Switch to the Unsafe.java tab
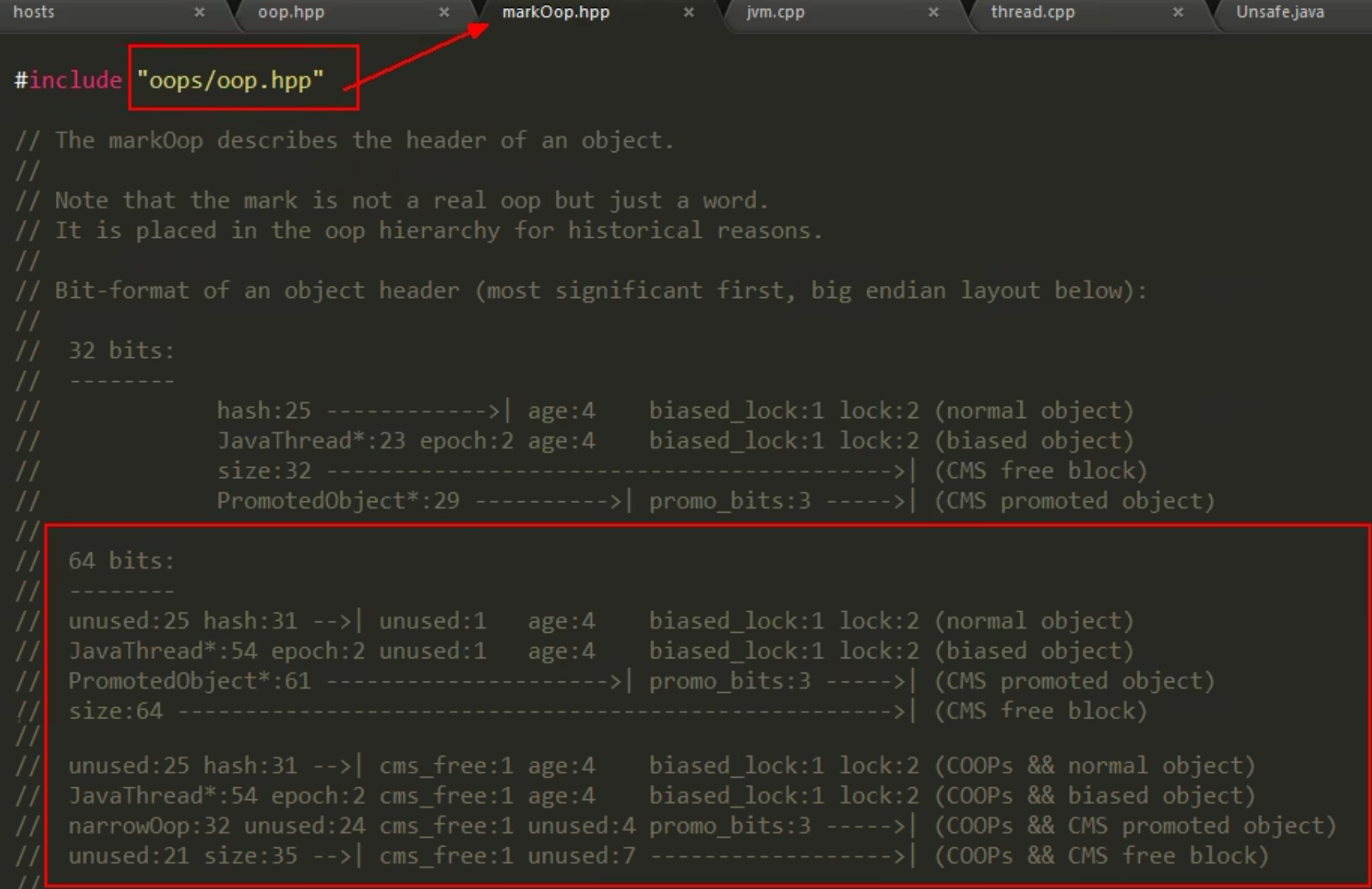 pos(1279,12)
